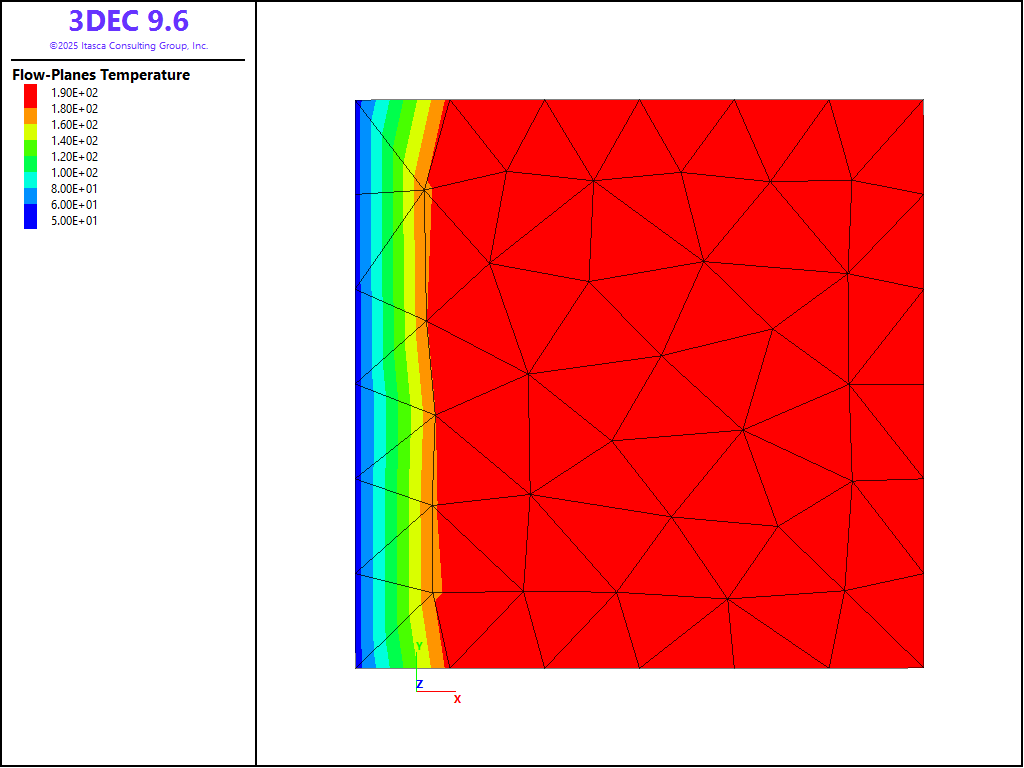
Task: Pick the 1.40E+02 legend color swatch
Action: [31, 140]
